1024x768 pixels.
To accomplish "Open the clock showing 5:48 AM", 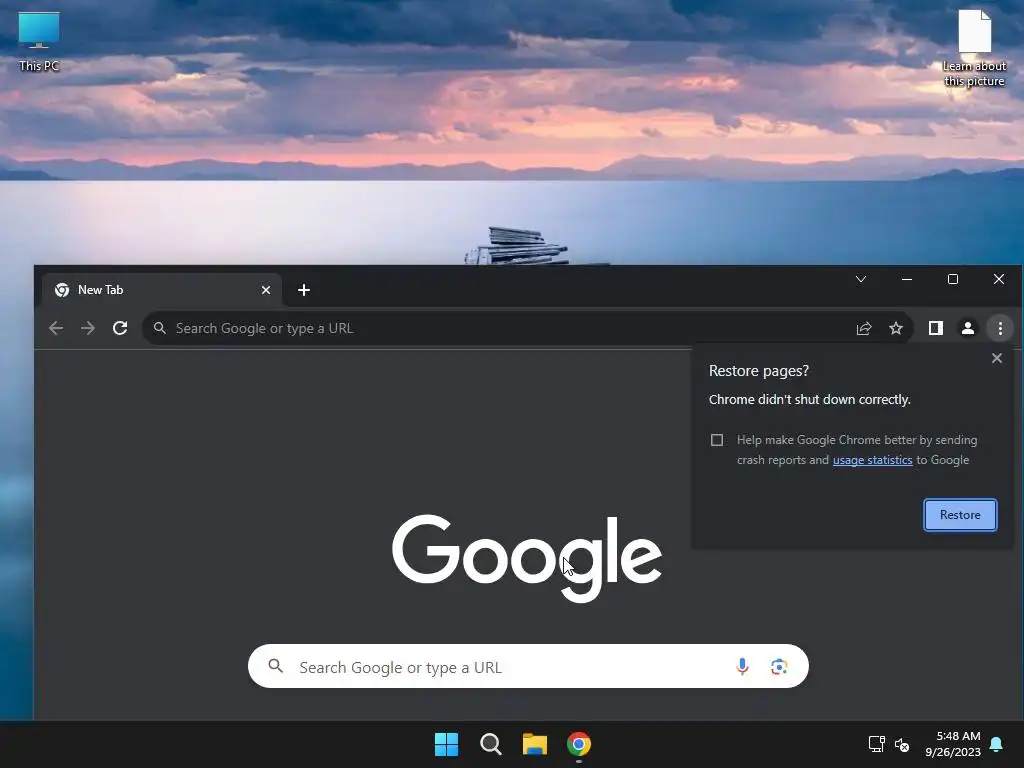I will (953, 744).
